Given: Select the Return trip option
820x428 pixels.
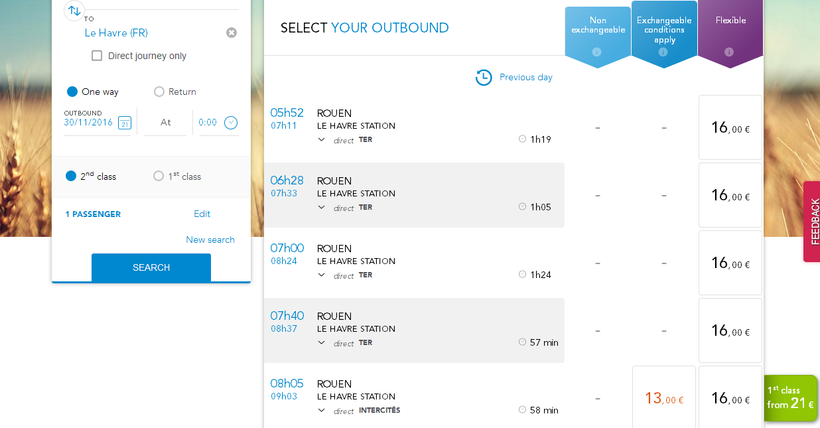Looking at the screenshot, I should (x=159, y=92).
